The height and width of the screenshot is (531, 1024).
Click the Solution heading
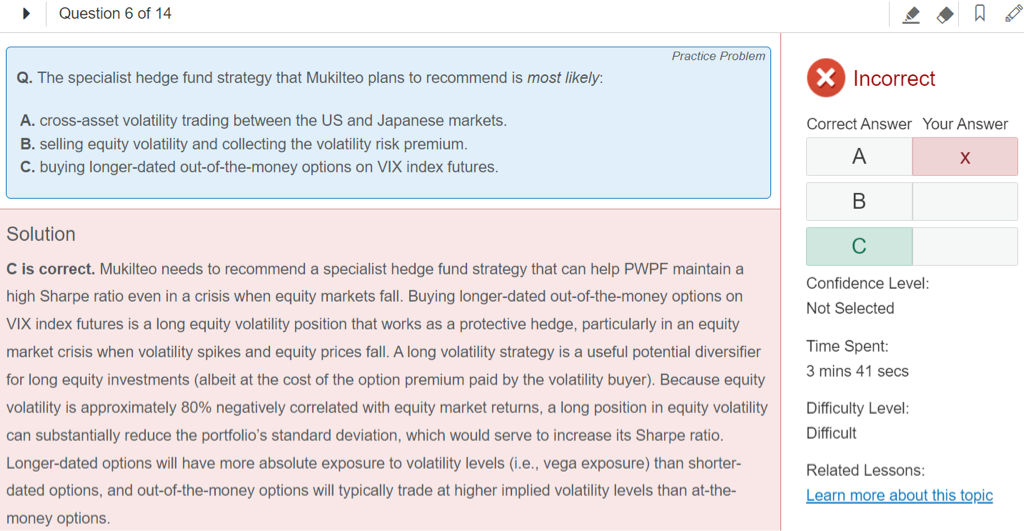[x=41, y=234]
